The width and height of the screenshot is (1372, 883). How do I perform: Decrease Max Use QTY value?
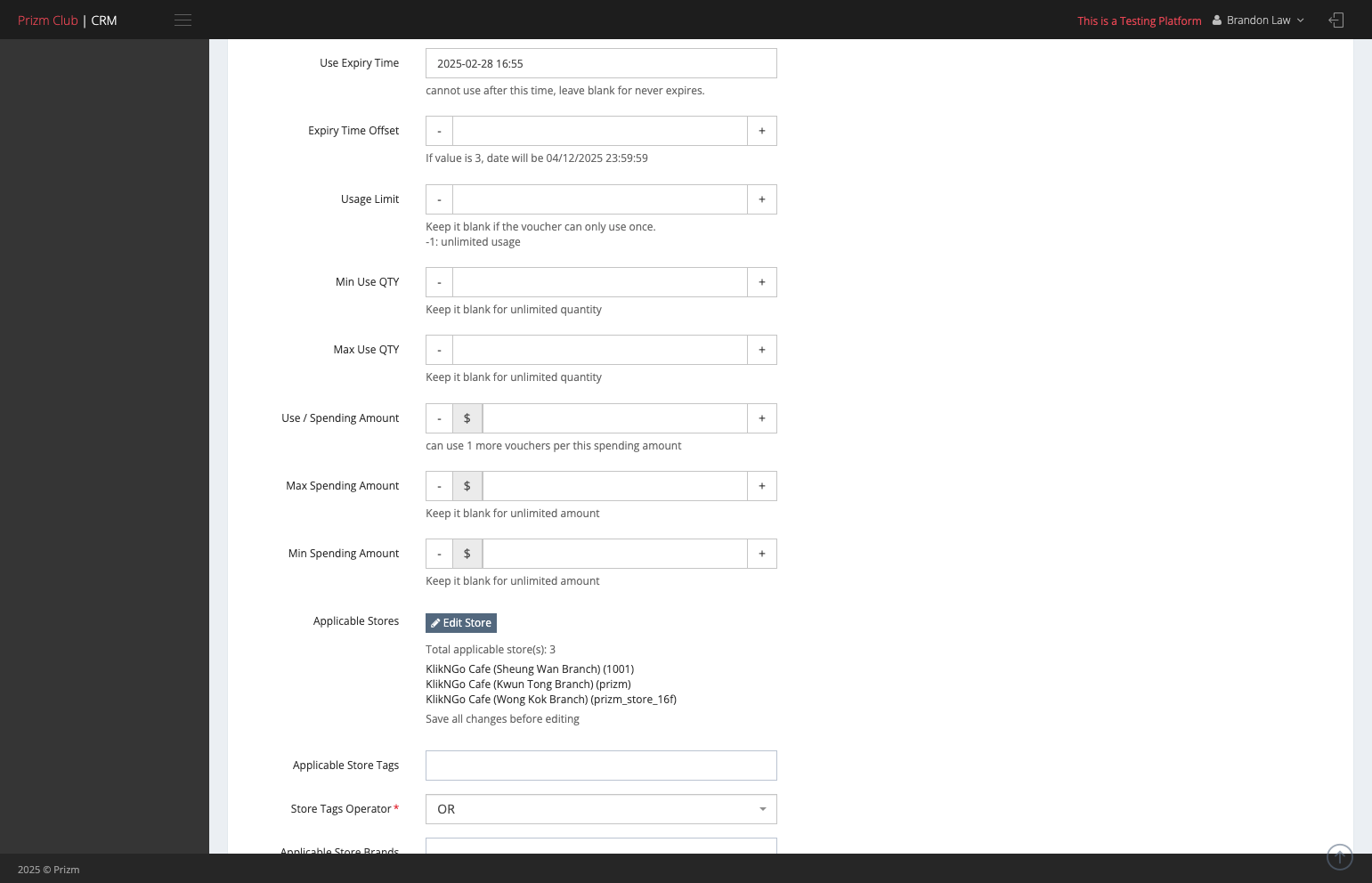tap(439, 350)
